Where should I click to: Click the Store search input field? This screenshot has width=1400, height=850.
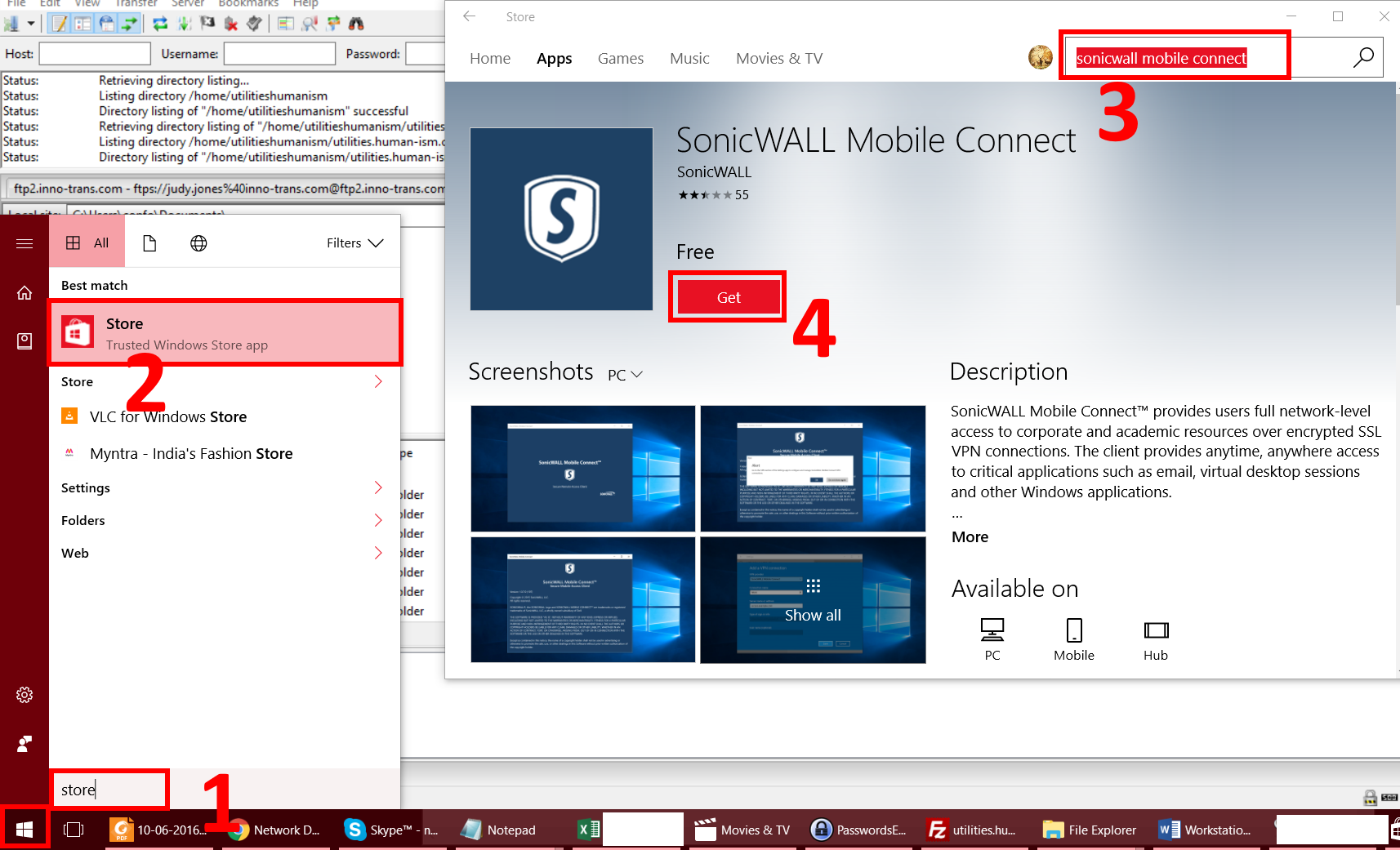(x=1174, y=57)
